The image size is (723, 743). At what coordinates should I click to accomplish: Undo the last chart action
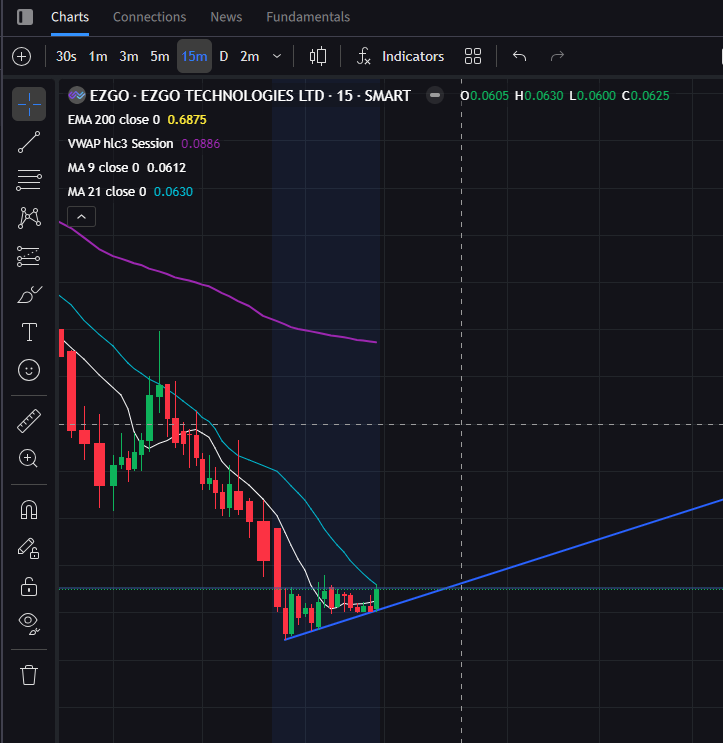519,56
